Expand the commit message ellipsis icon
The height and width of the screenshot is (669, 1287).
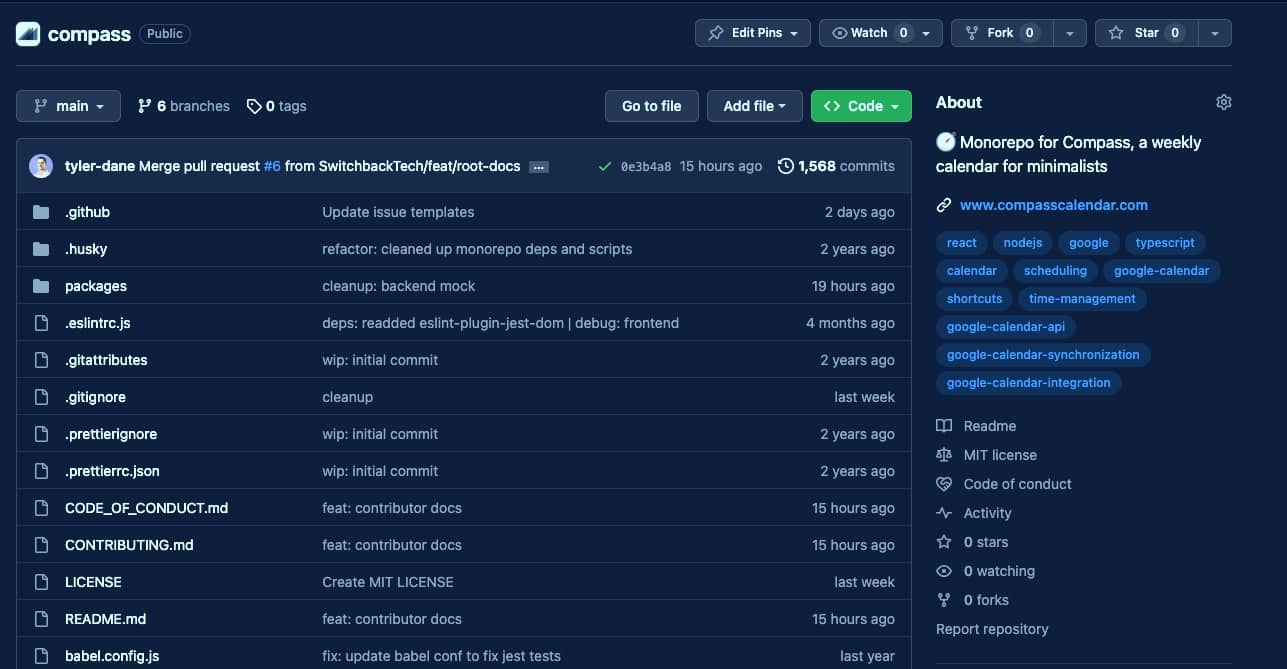tap(539, 167)
